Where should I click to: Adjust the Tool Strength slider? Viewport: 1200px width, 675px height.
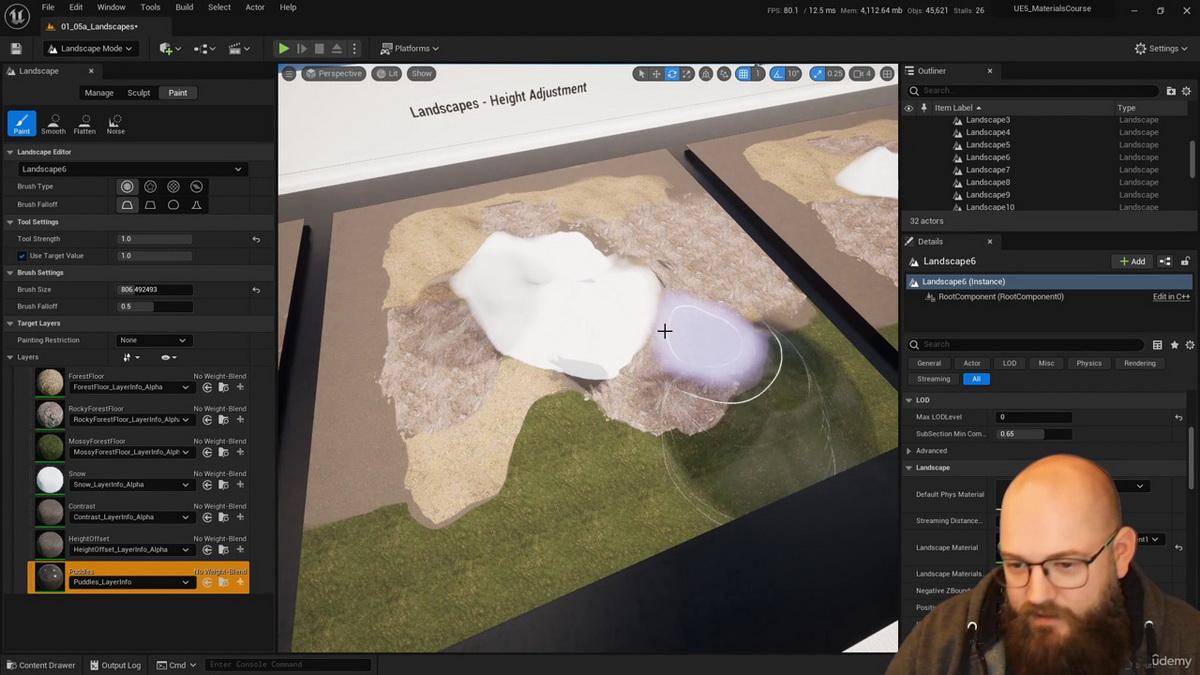(x=154, y=239)
